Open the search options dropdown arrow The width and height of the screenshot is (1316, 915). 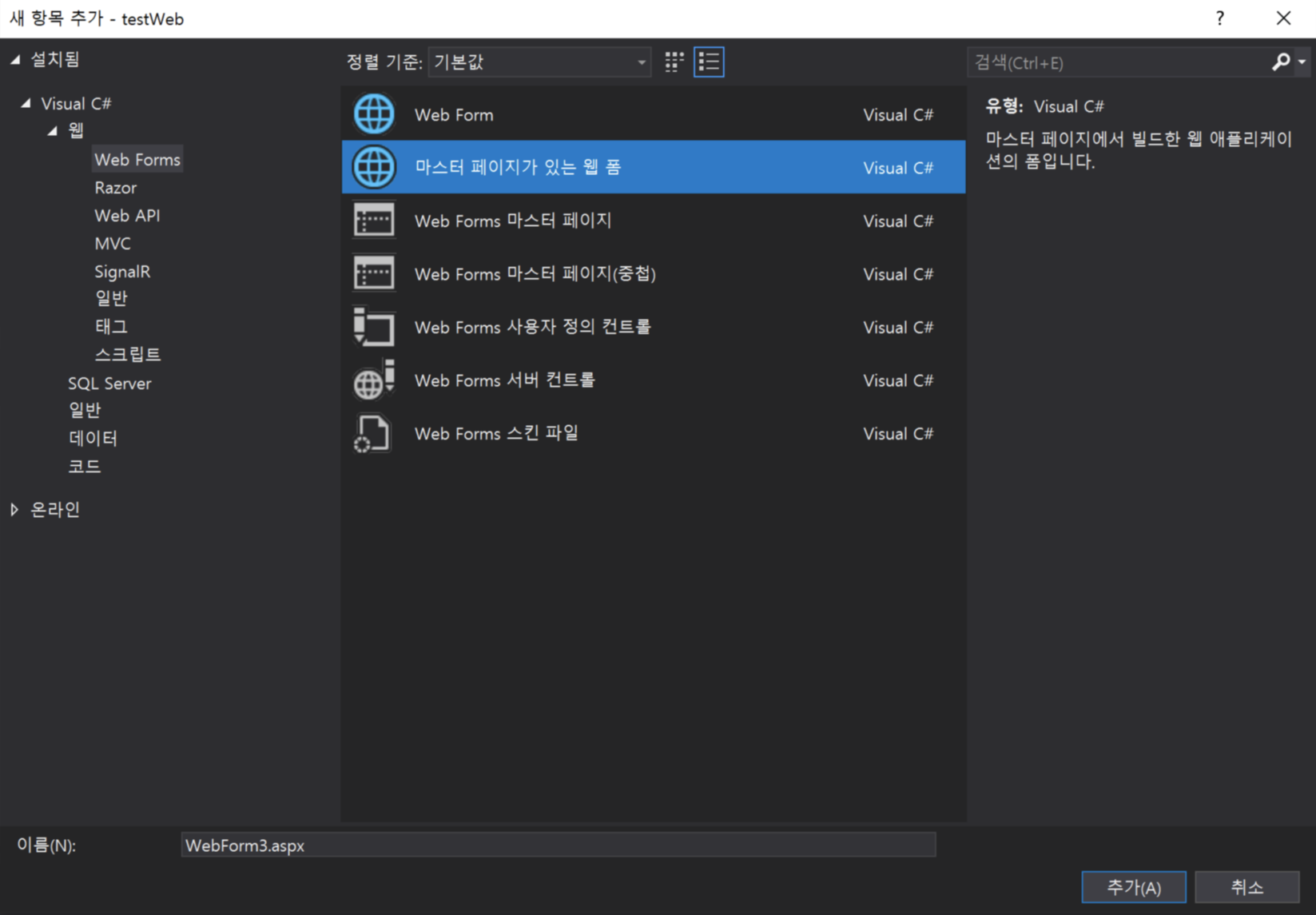pos(1302,62)
